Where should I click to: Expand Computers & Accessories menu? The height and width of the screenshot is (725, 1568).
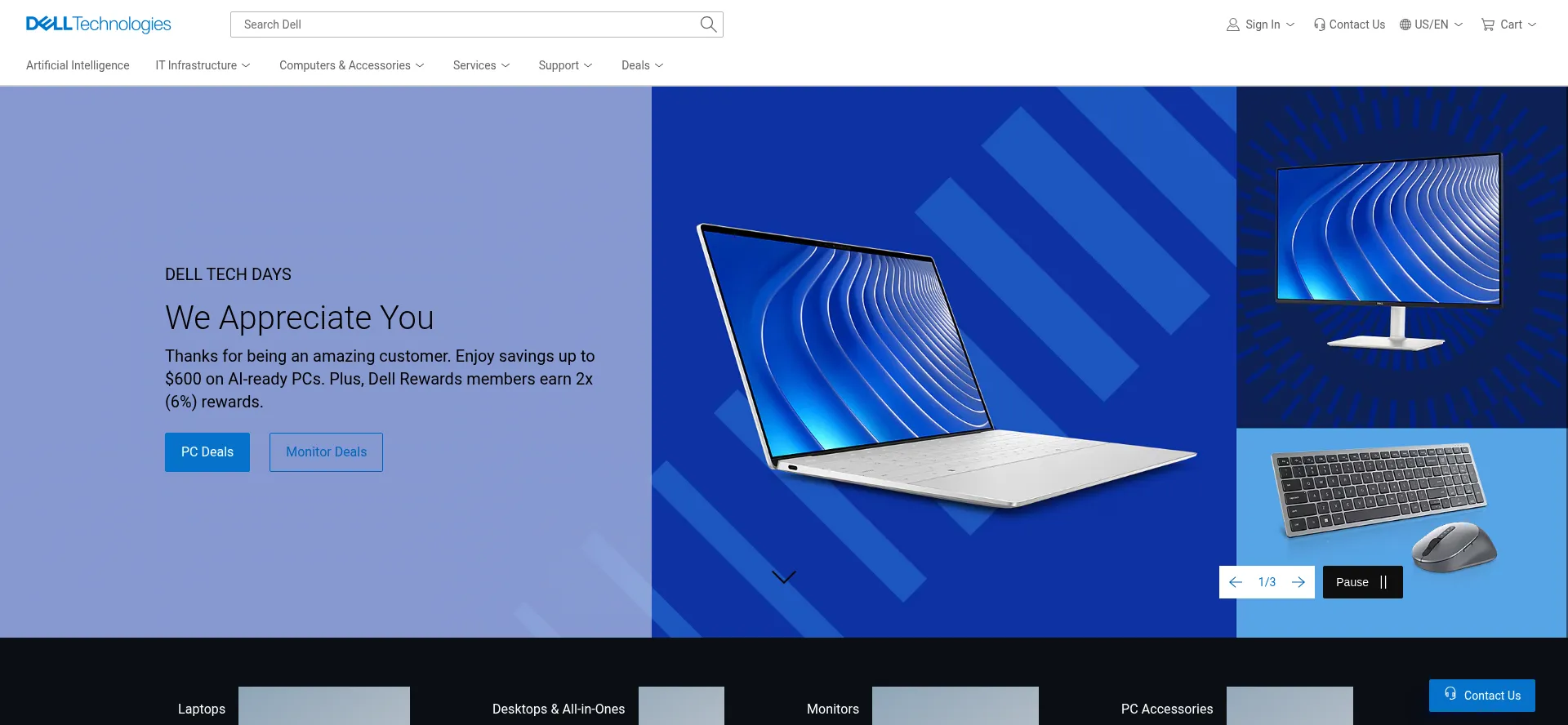(351, 65)
